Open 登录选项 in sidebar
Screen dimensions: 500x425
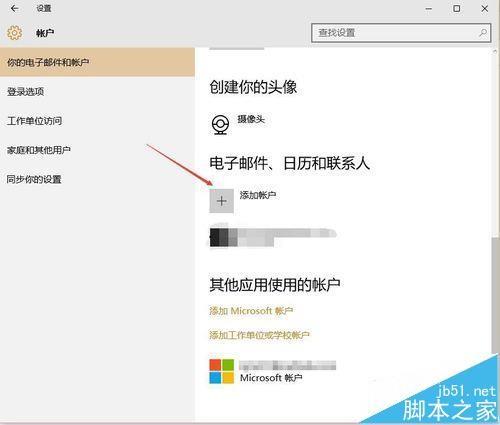pos(97,91)
